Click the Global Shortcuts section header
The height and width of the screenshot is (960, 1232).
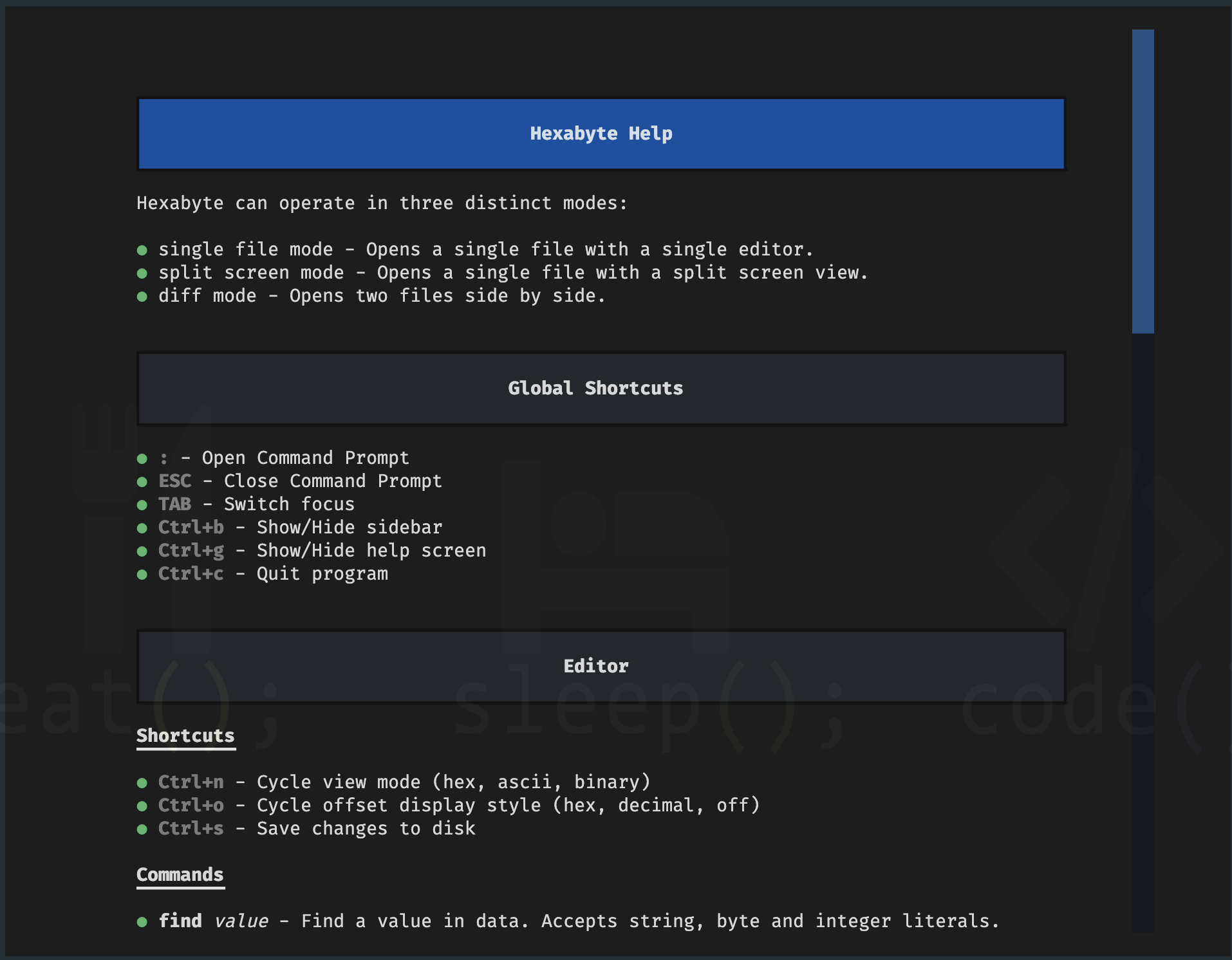(601, 389)
